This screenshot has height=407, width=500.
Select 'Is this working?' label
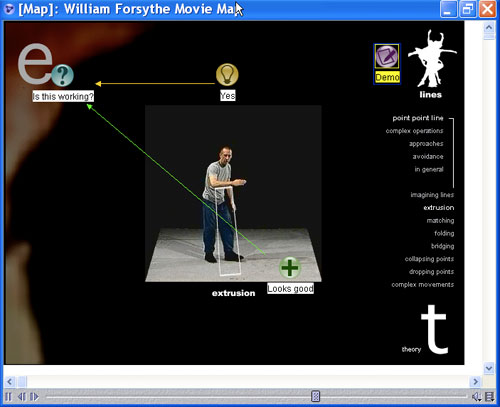63,96
